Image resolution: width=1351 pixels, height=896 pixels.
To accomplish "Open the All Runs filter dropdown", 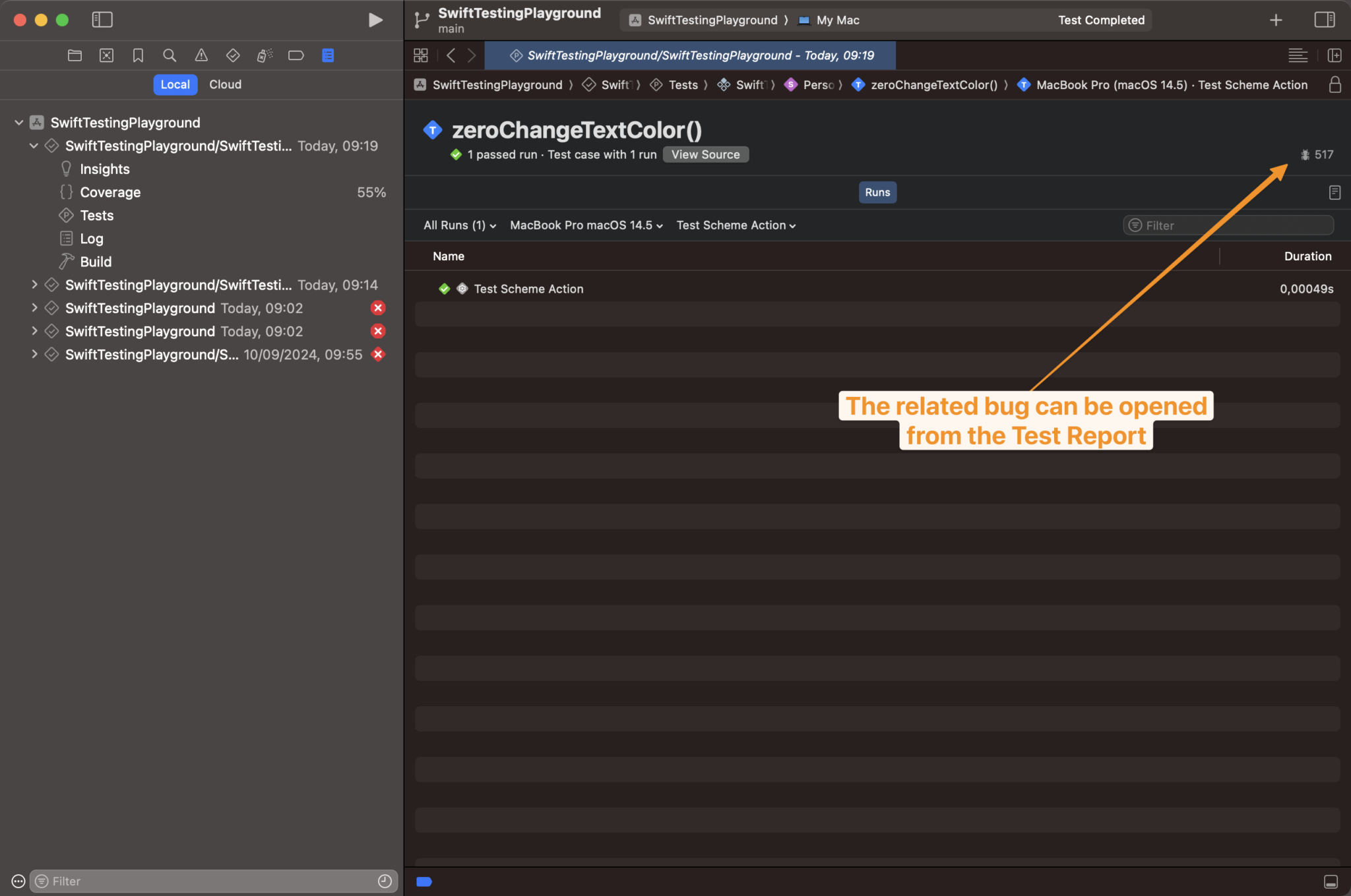I will (x=458, y=225).
